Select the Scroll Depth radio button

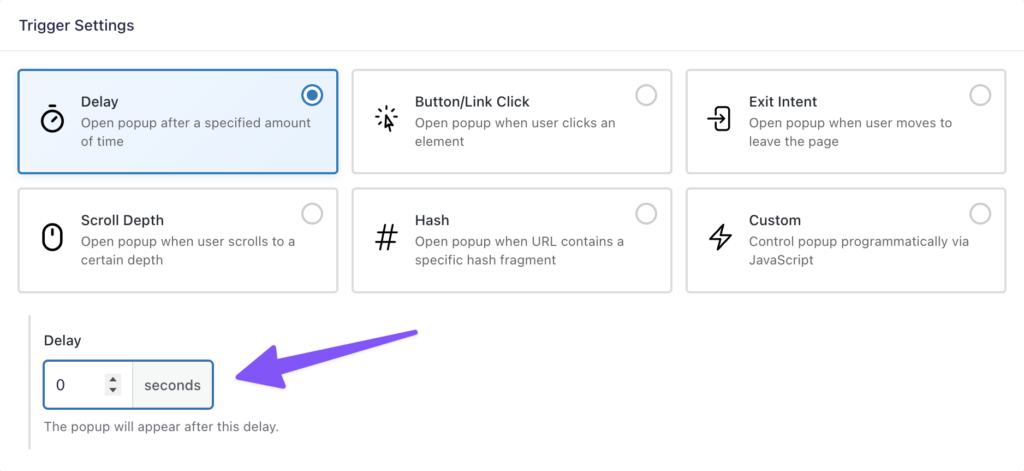(x=313, y=213)
